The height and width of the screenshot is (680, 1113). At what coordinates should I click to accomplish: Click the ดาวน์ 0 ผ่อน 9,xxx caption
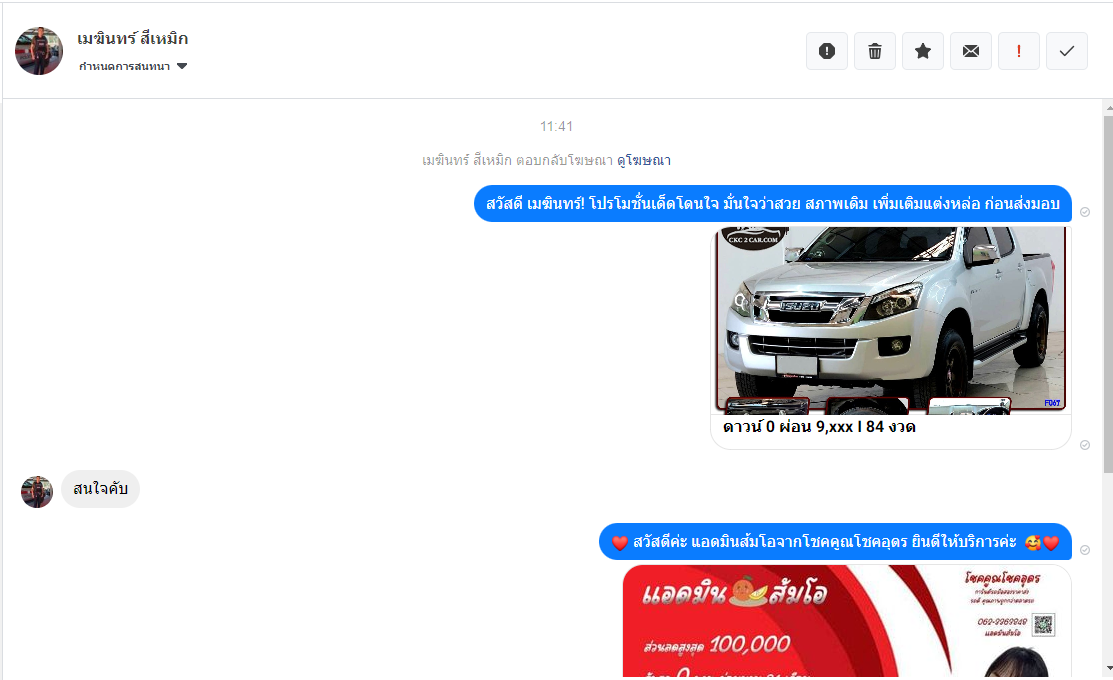819,427
